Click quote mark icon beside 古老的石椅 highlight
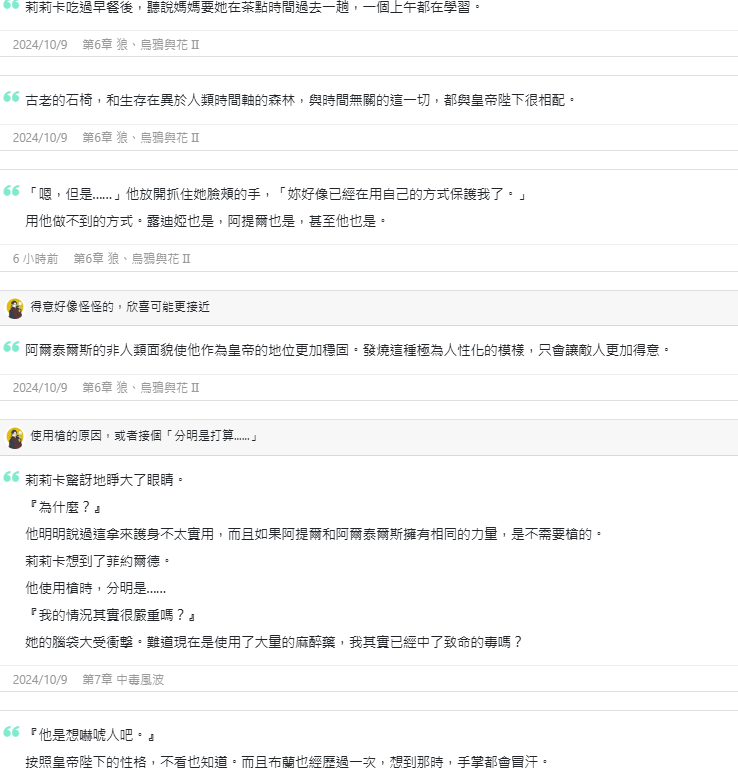738x783 pixels. pyautogui.click(x=11, y=96)
